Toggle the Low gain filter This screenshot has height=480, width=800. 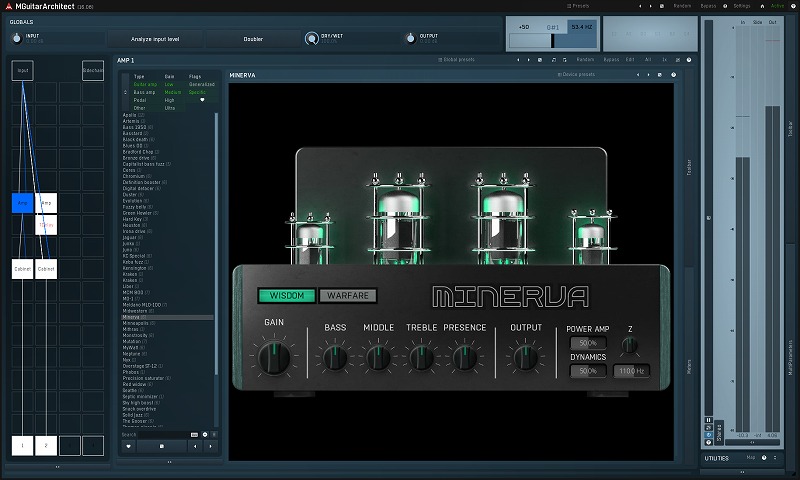point(169,85)
